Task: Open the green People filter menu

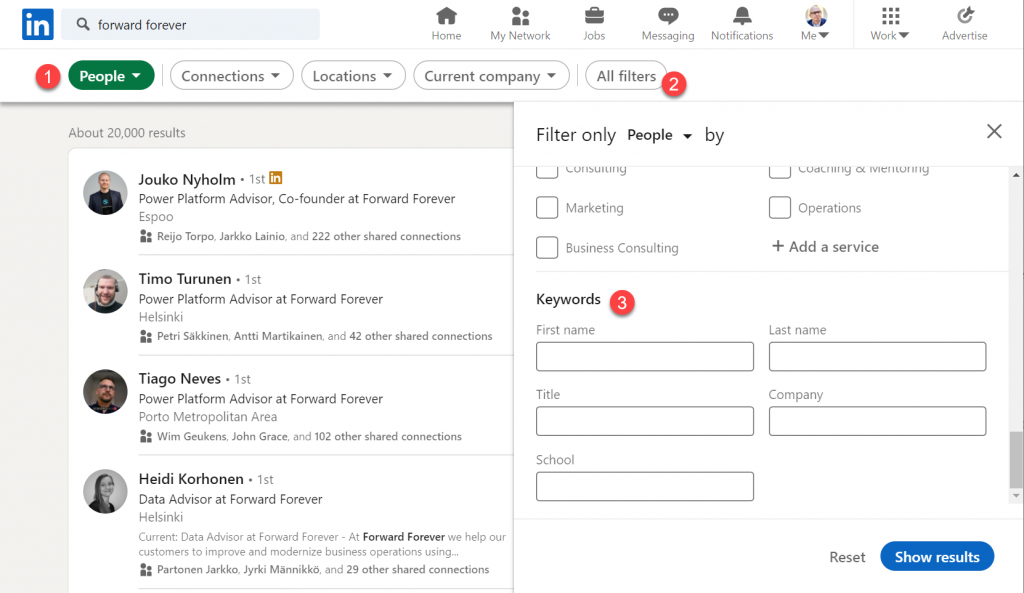Action: [x=111, y=76]
